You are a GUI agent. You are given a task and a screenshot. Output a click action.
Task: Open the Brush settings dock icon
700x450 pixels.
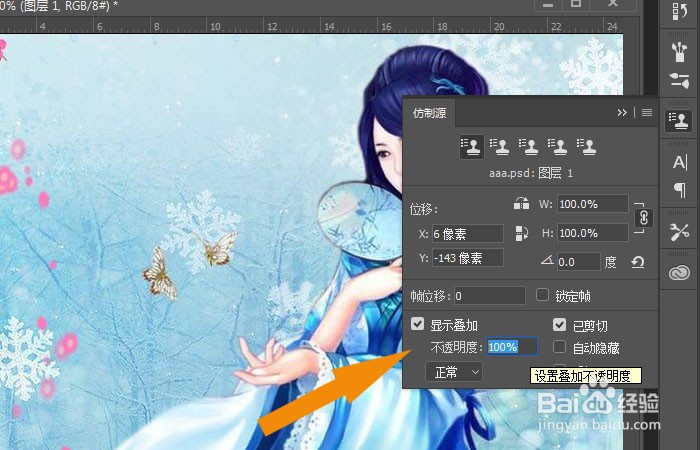[x=679, y=81]
